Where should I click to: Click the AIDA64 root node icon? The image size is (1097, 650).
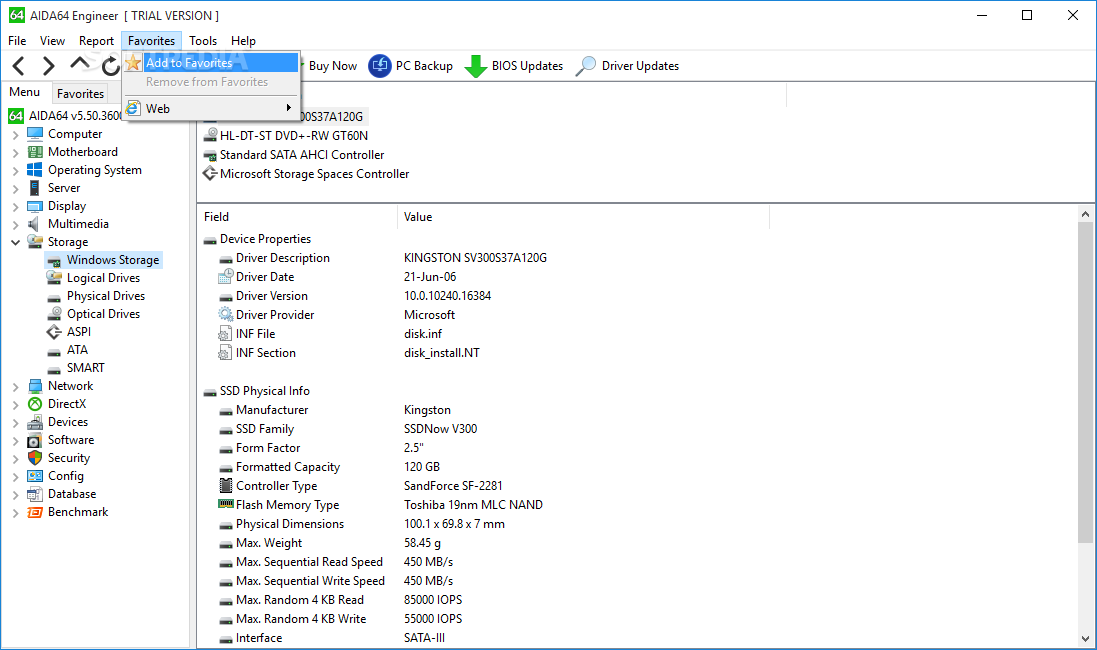(16, 115)
